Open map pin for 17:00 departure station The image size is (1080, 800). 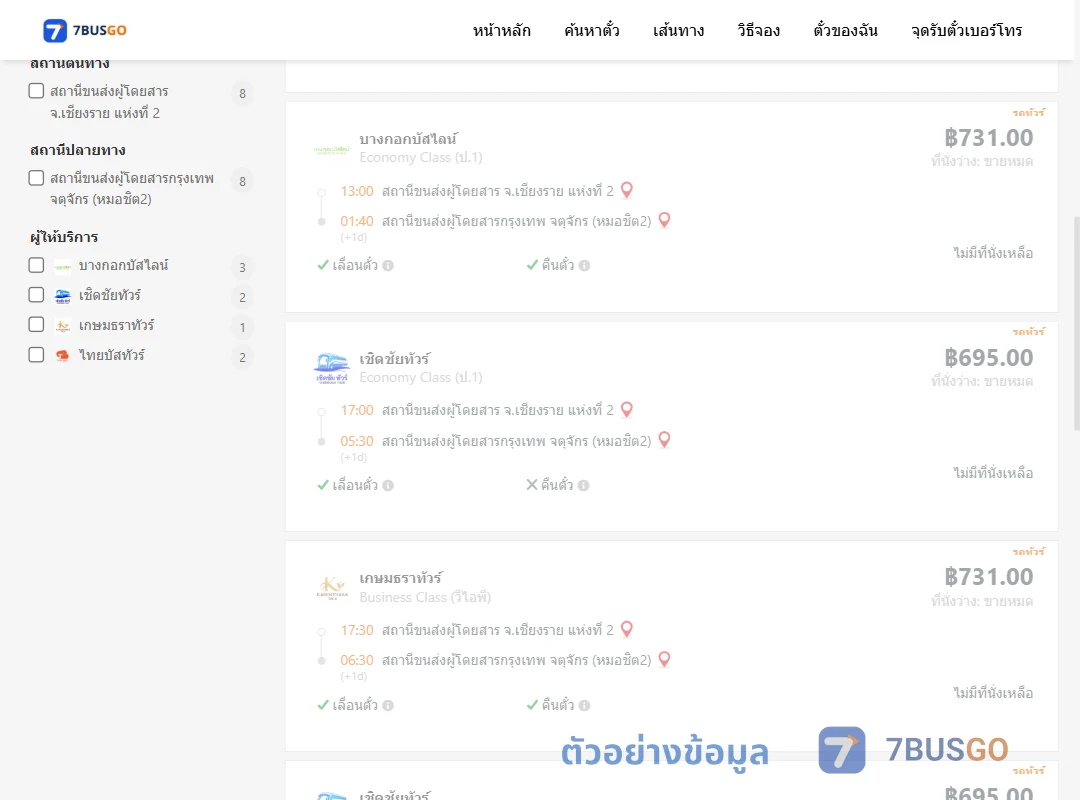627,409
